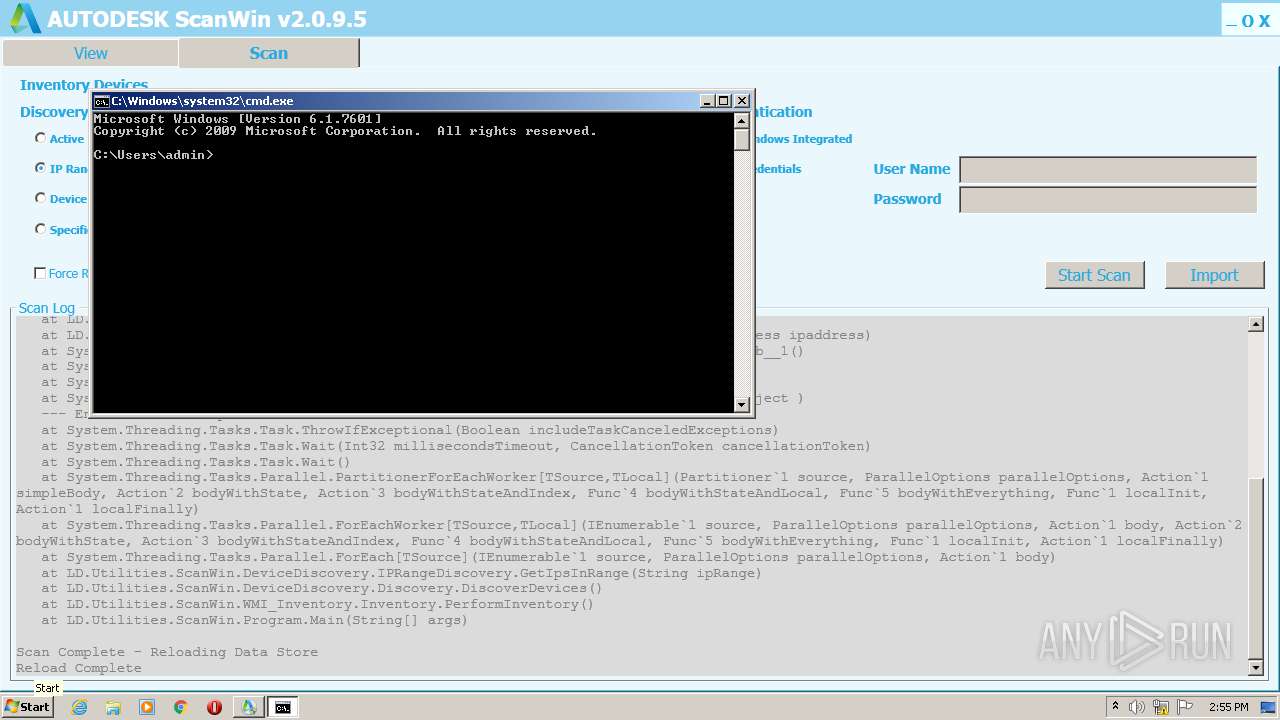Click 'Scan Complete - Reloading Data Store' log line
This screenshot has height=720, width=1280.
coord(167,652)
